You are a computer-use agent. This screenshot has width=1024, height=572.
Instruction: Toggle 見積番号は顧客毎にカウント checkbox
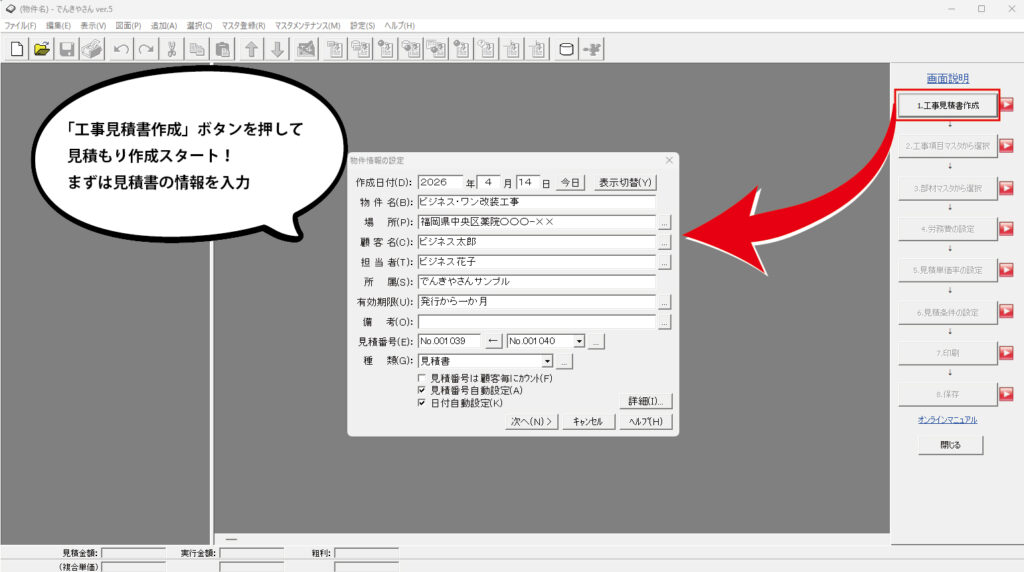[x=422, y=378]
